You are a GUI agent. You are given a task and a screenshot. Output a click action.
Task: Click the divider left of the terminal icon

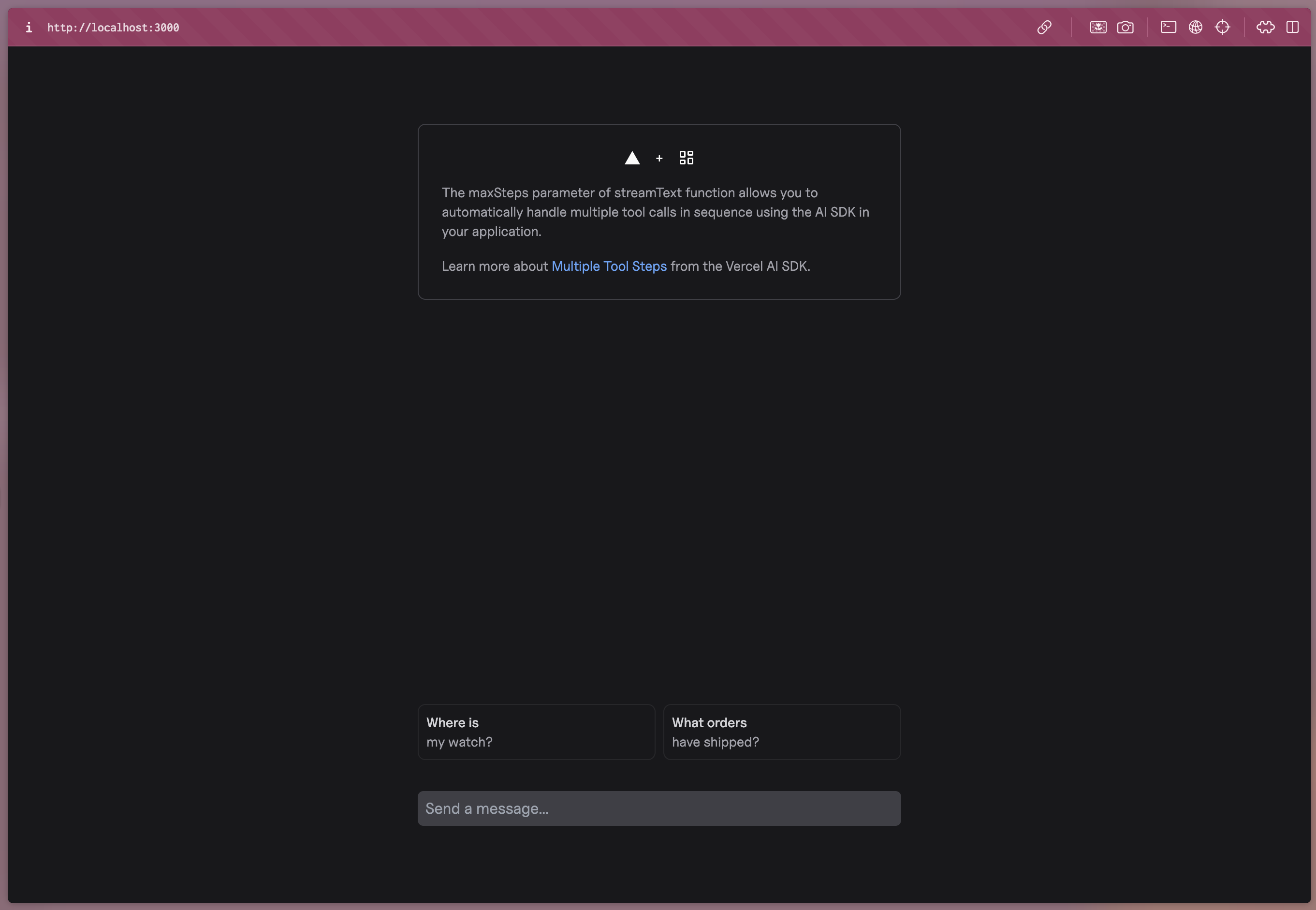(x=1147, y=27)
